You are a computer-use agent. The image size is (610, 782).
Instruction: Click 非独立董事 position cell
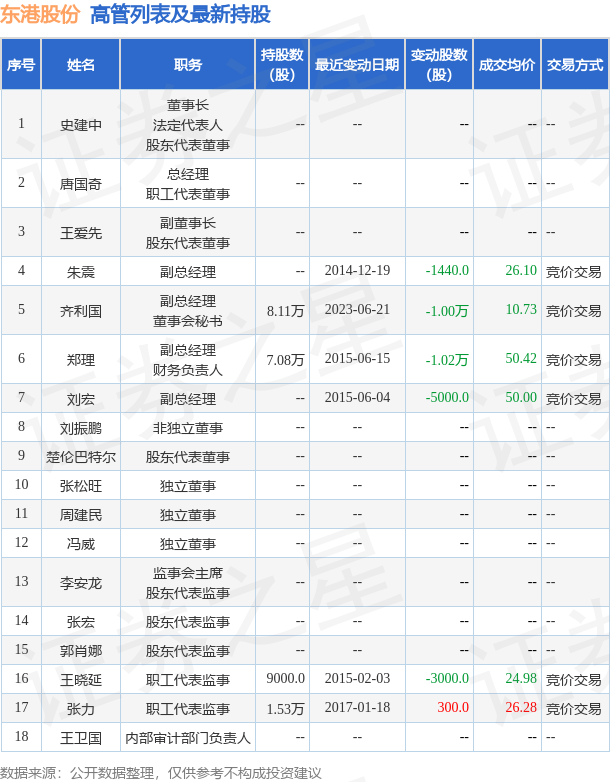(188, 428)
